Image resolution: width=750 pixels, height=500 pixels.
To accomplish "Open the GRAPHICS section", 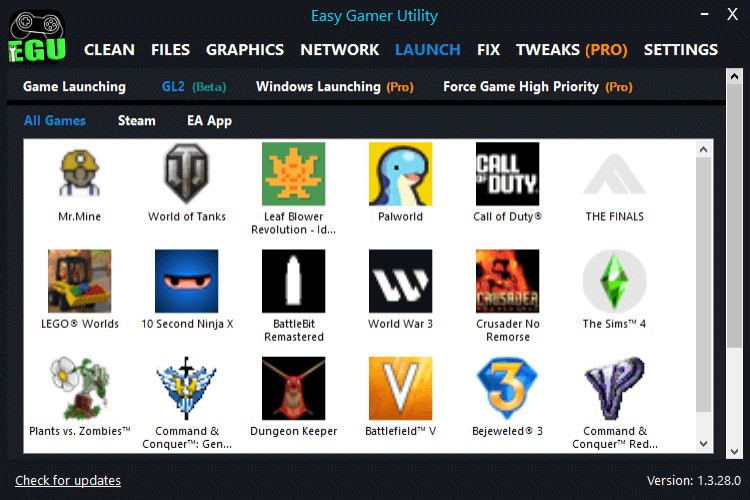I will [245, 50].
